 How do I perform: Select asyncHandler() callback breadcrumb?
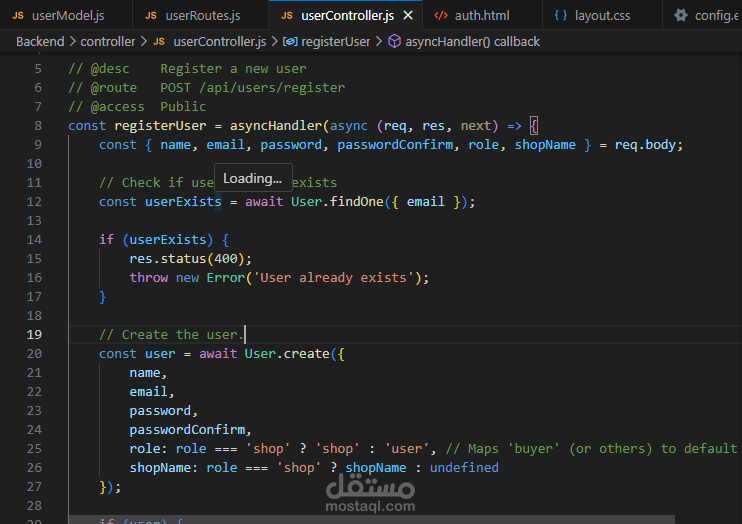point(472,42)
